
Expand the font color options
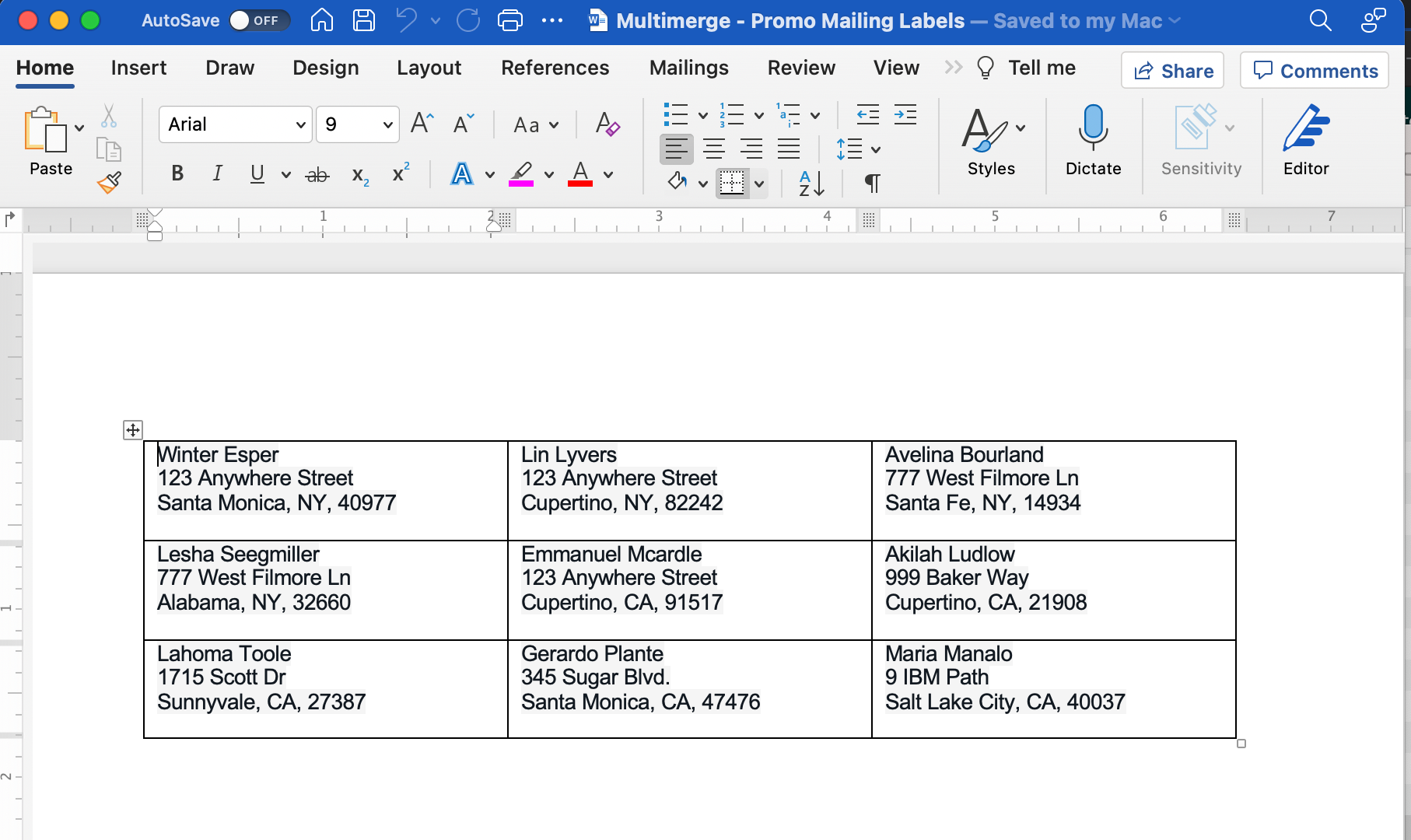tap(607, 174)
